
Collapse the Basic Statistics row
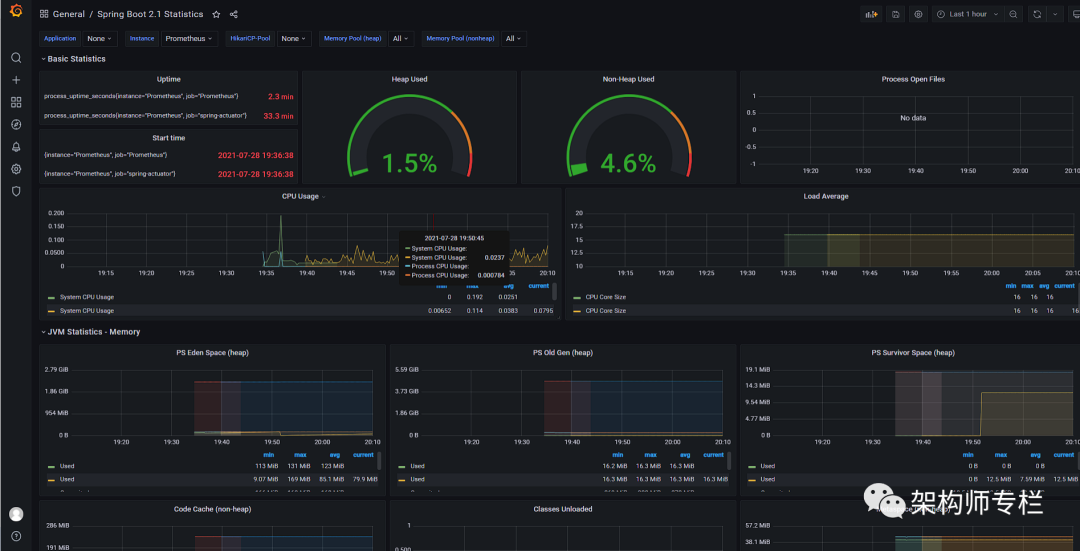tap(74, 59)
